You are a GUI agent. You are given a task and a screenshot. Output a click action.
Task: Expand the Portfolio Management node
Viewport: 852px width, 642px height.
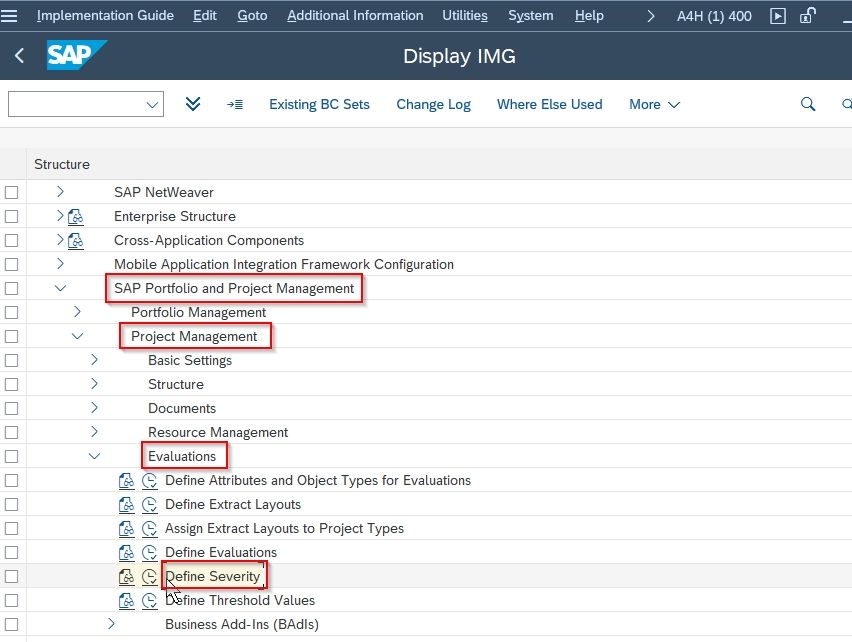tap(77, 312)
